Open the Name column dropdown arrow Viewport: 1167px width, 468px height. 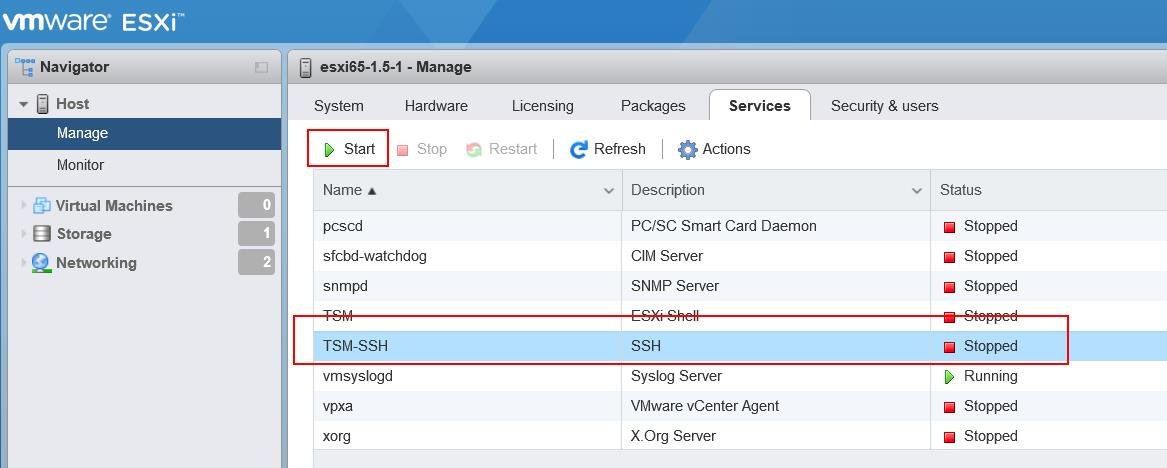609,191
